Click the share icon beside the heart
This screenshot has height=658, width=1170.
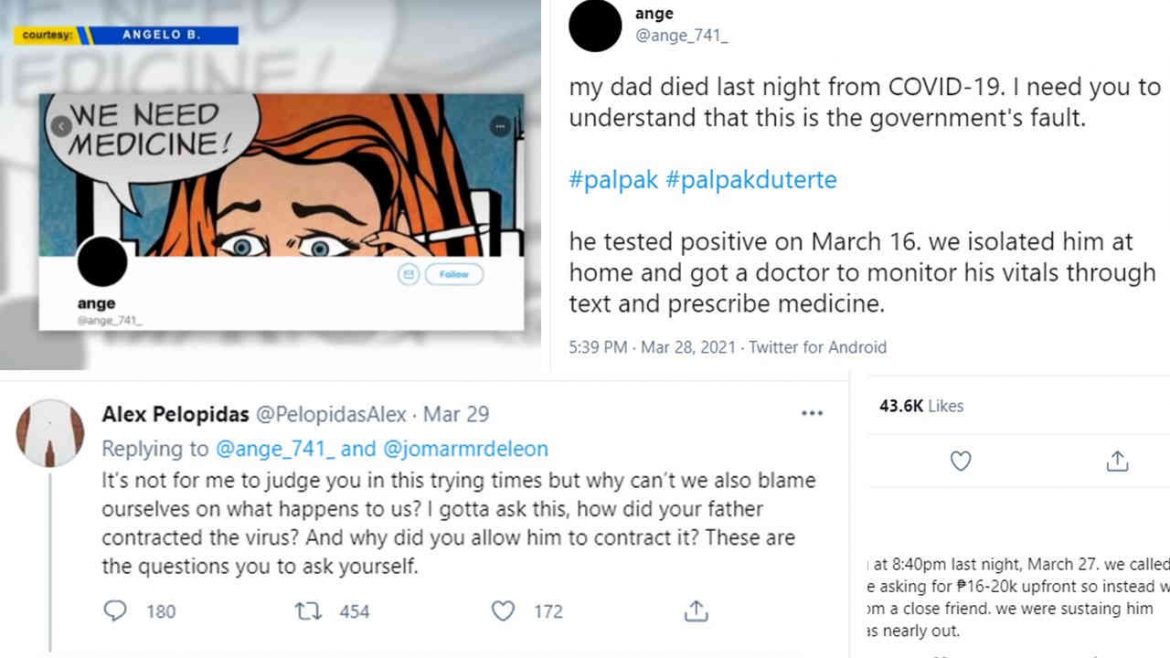click(1117, 461)
